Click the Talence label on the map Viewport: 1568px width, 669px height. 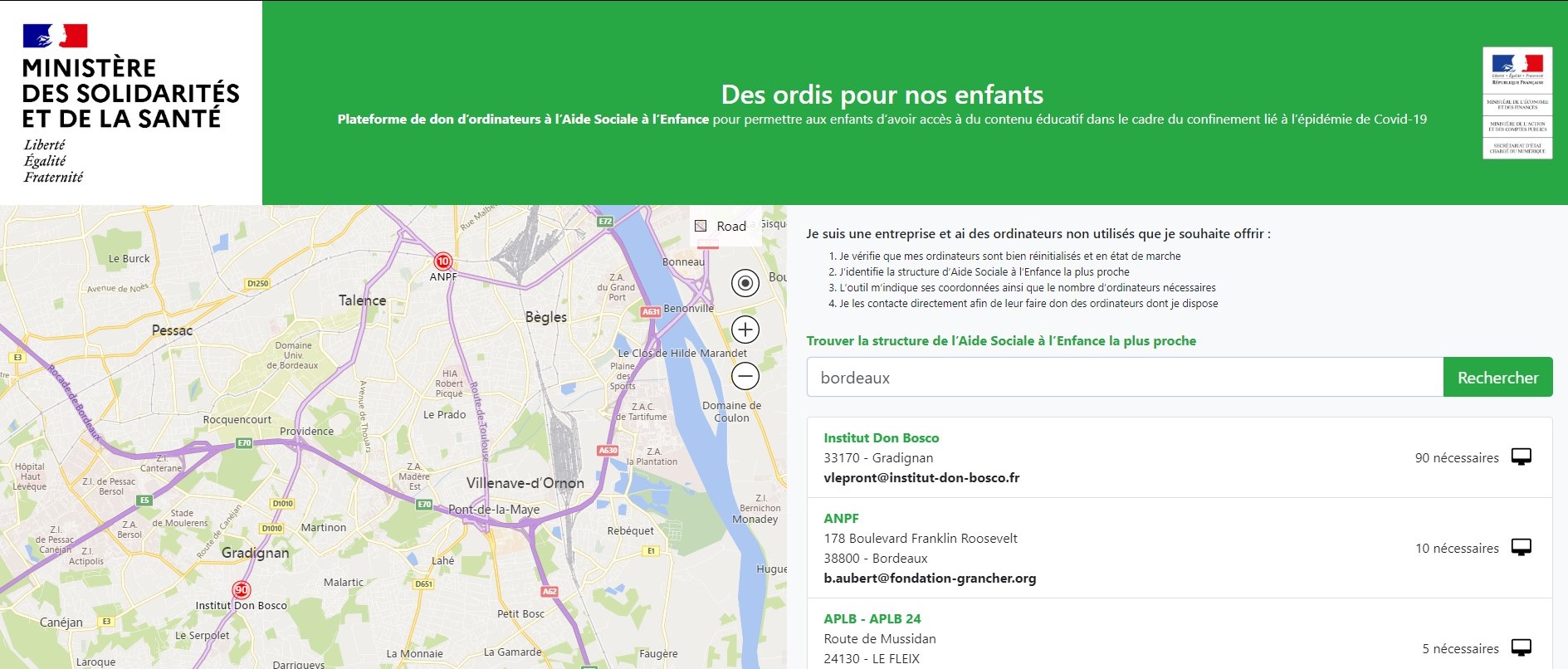click(x=362, y=300)
